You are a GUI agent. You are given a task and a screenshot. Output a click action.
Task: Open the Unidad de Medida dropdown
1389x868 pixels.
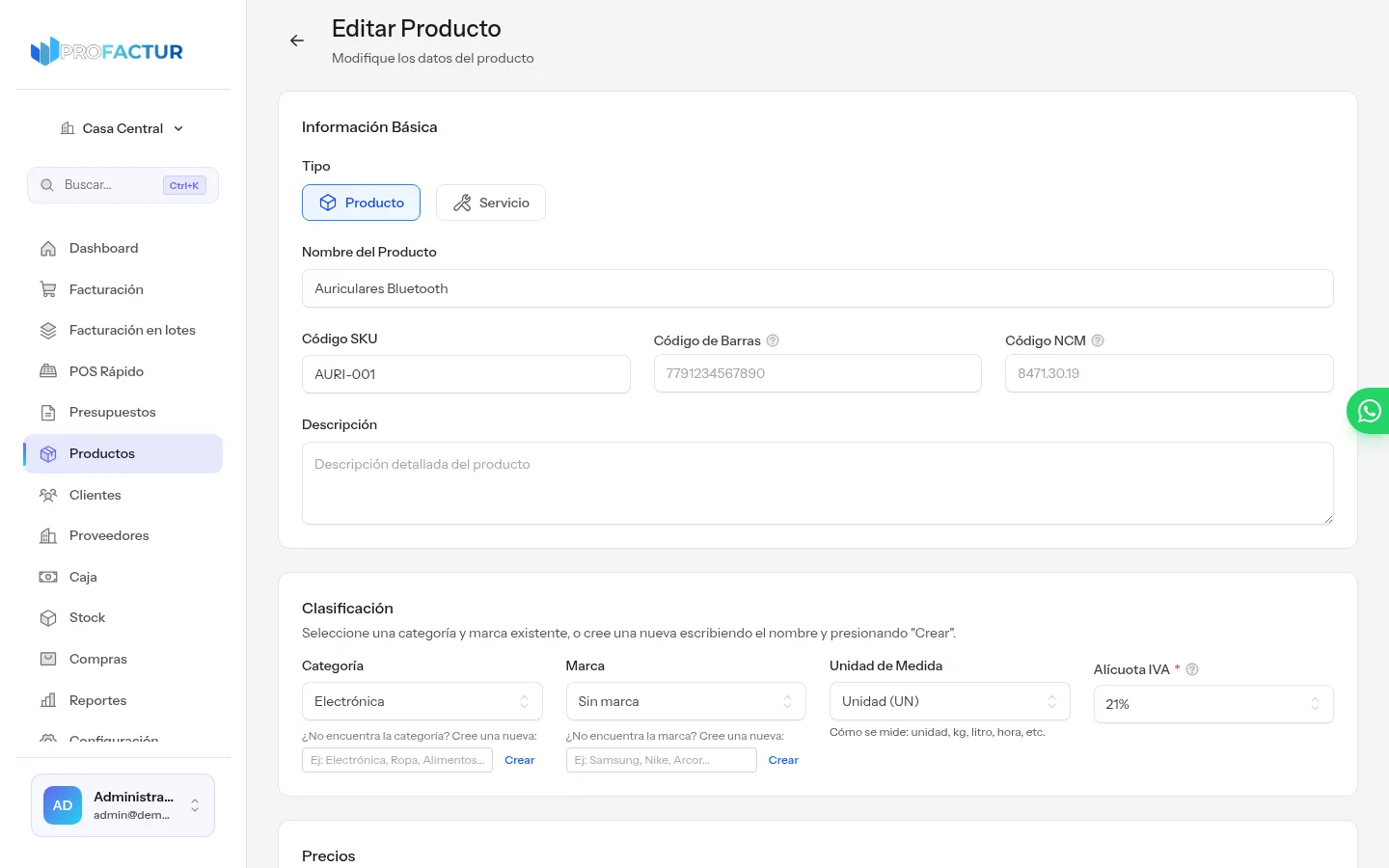coord(950,701)
